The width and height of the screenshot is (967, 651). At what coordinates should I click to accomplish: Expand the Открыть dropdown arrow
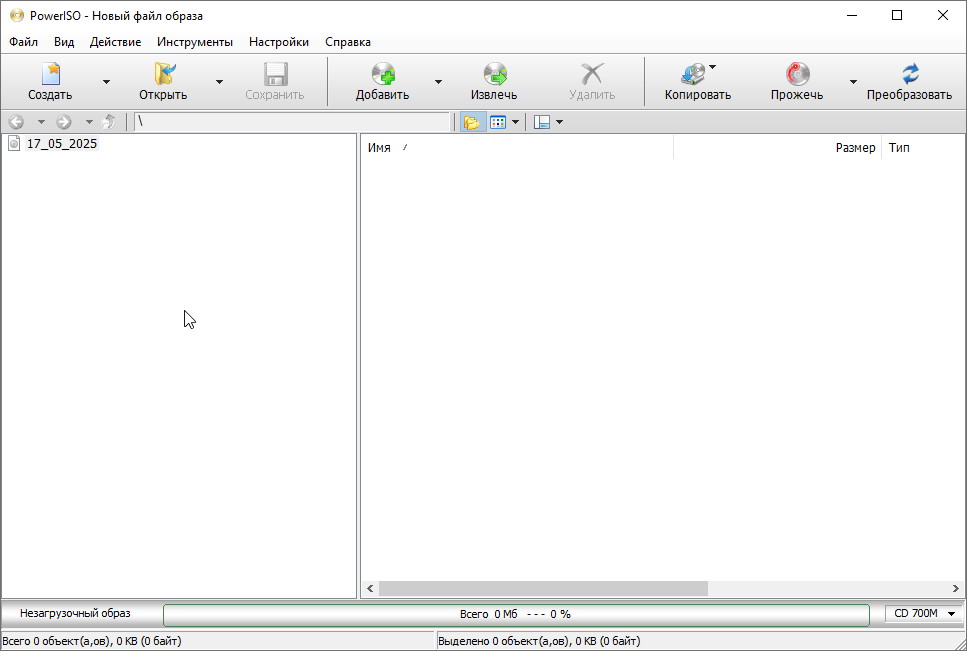[219, 81]
